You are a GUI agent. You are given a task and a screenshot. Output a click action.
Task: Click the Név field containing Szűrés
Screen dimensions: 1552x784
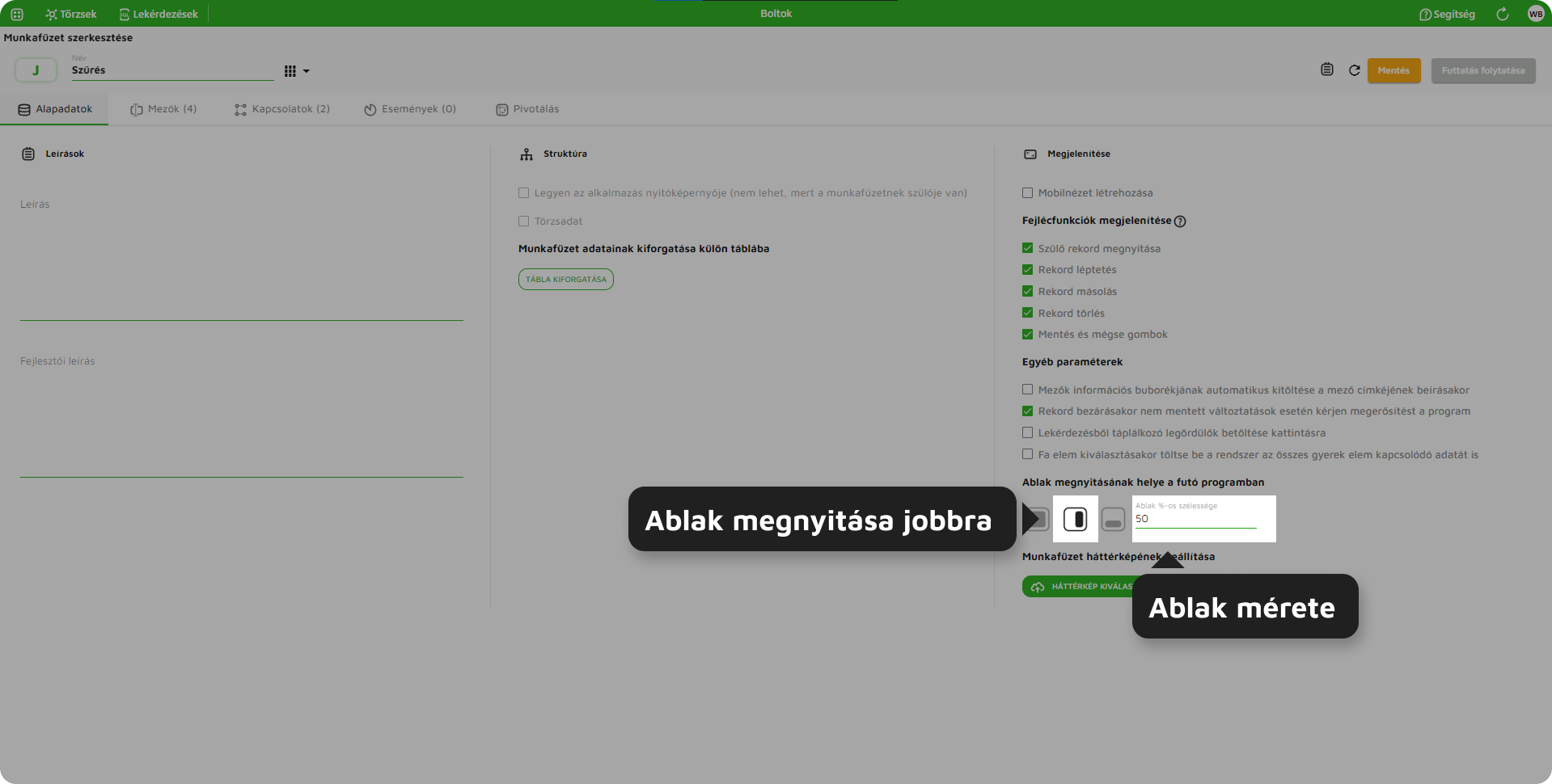[x=172, y=70]
